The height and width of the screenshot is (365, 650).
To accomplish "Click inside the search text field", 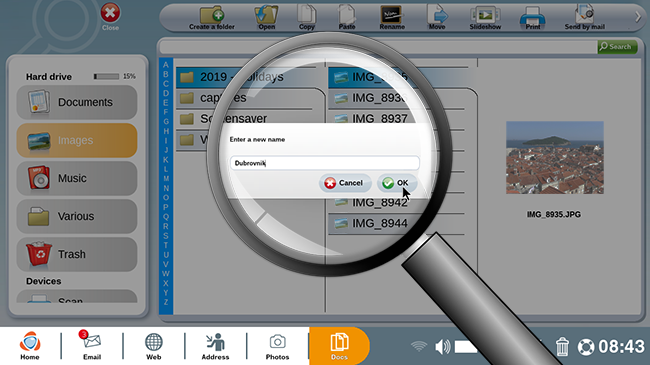I will coord(378,47).
